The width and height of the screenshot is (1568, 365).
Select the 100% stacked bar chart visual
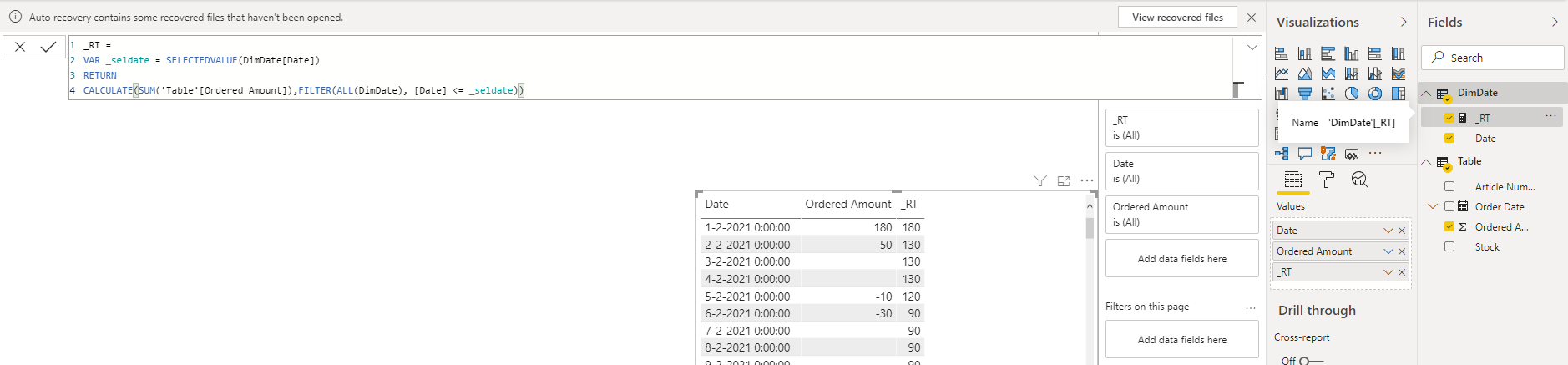point(1375,53)
